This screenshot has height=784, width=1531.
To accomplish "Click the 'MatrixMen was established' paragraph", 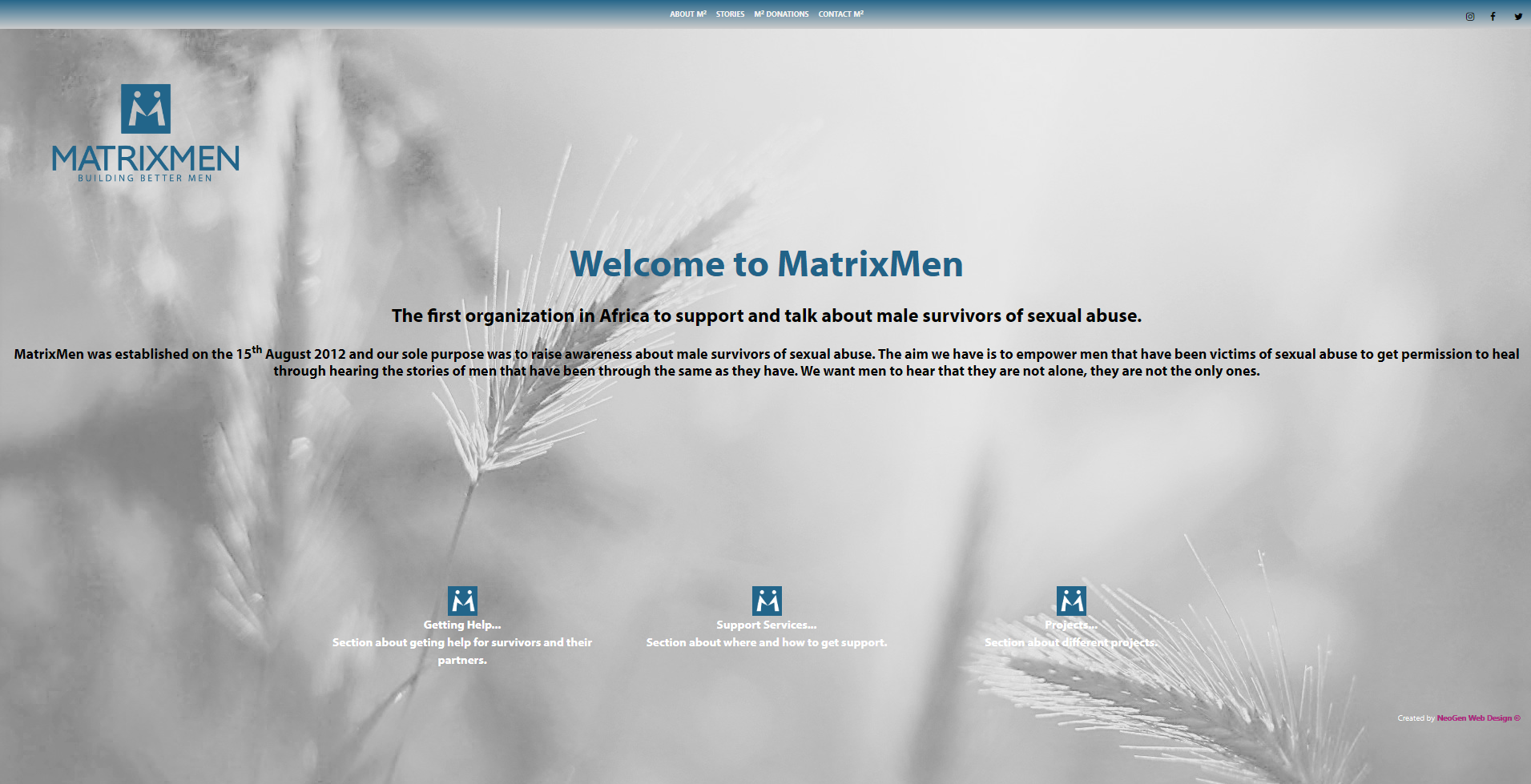I will click(767, 361).
